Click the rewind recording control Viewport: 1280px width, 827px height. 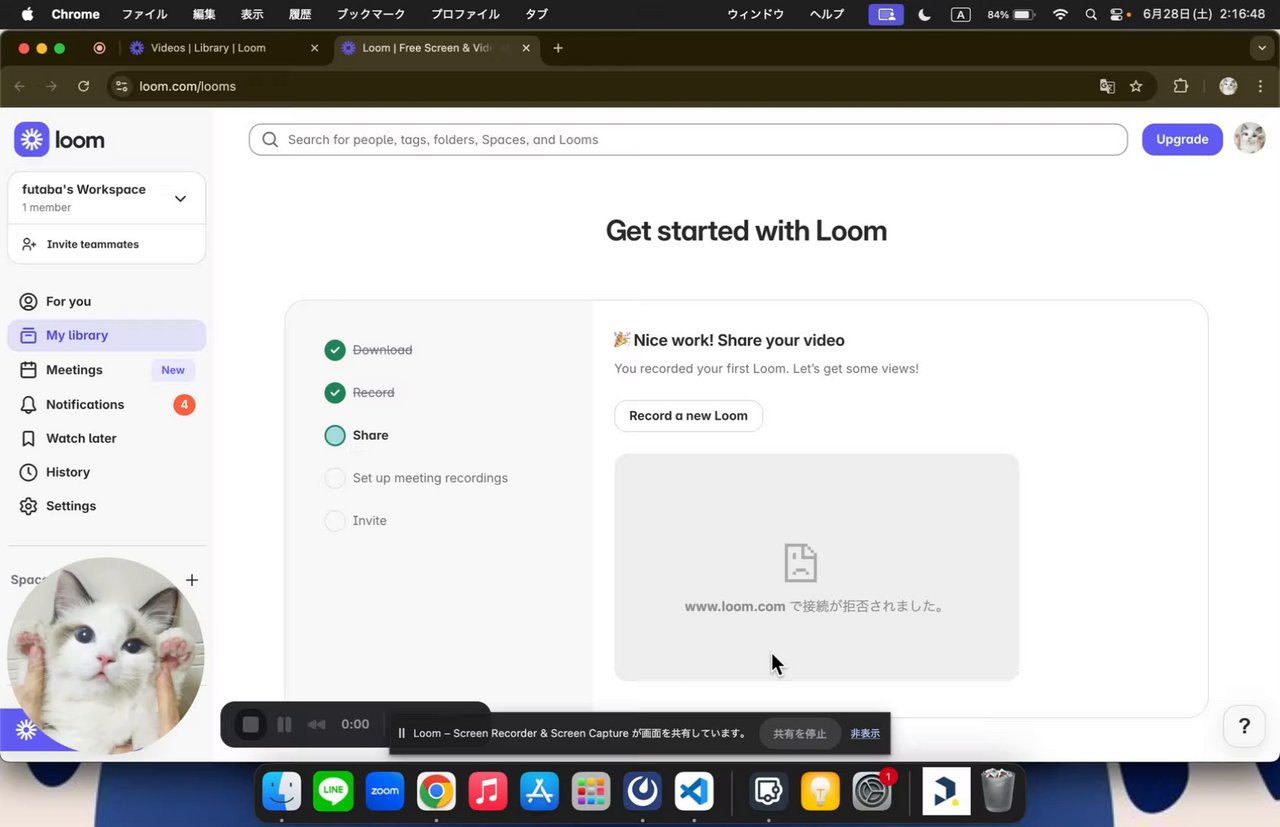[316, 724]
